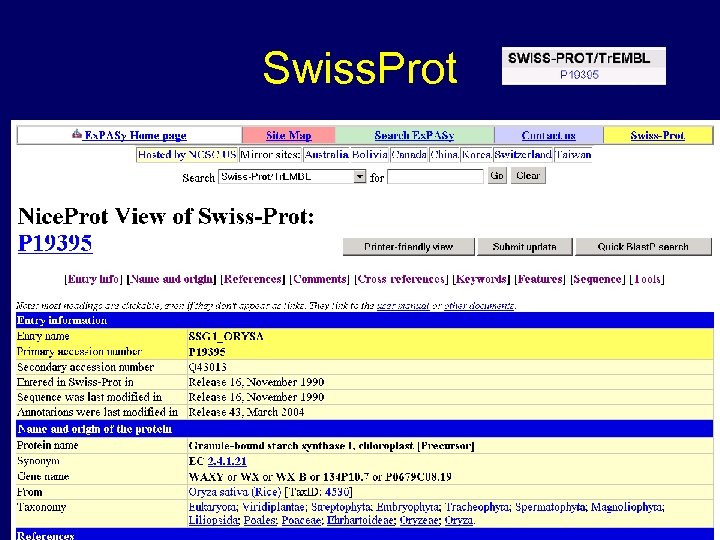Open the Oryza genus taxonomy link
This screenshot has height=540, width=720.
(x=458, y=520)
